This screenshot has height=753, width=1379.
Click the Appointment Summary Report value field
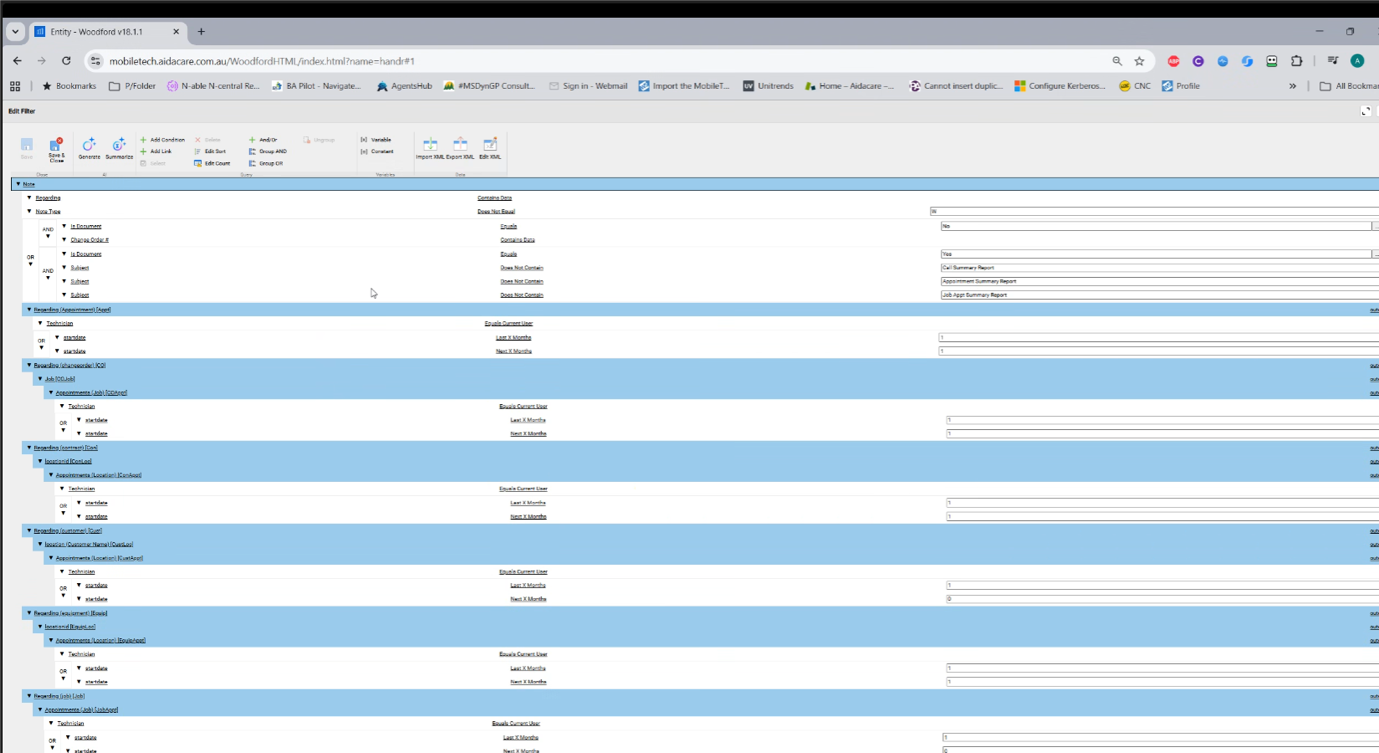(1159, 282)
